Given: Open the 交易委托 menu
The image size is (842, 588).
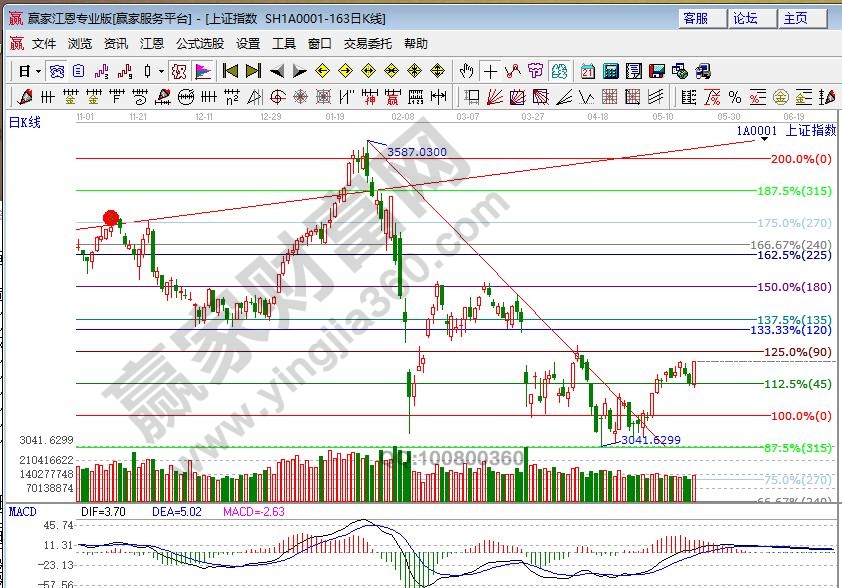Looking at the screenshot, I should [x=368, y=44].
